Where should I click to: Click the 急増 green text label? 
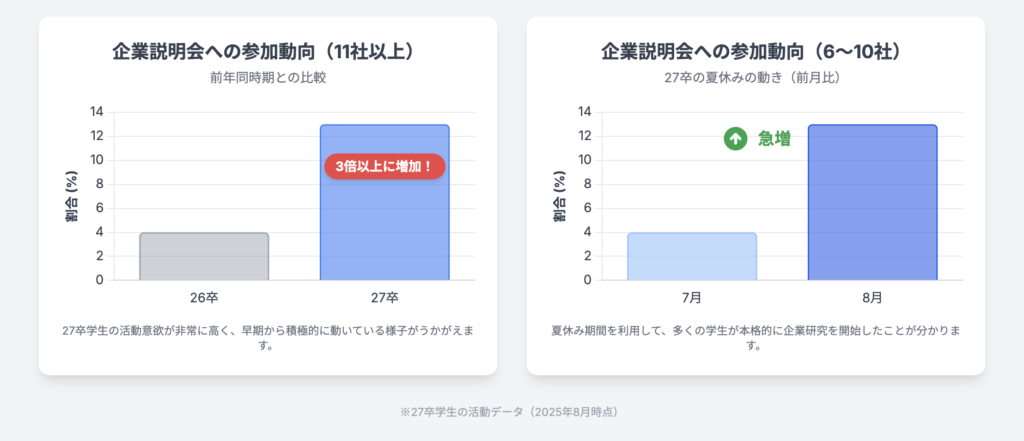[774, 139]
